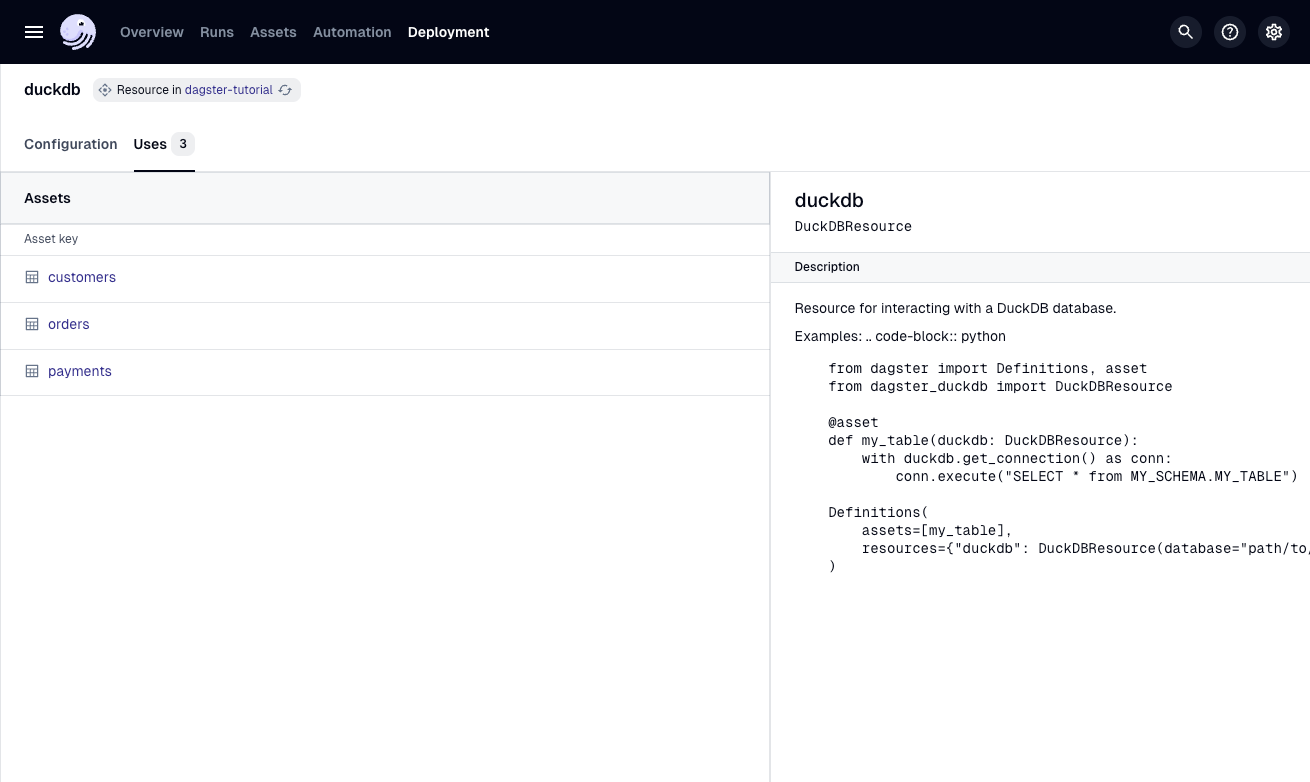Go to the Overview page
Image resolution: width=1310 pixels, height=782 pixels.
coord(152,32)
